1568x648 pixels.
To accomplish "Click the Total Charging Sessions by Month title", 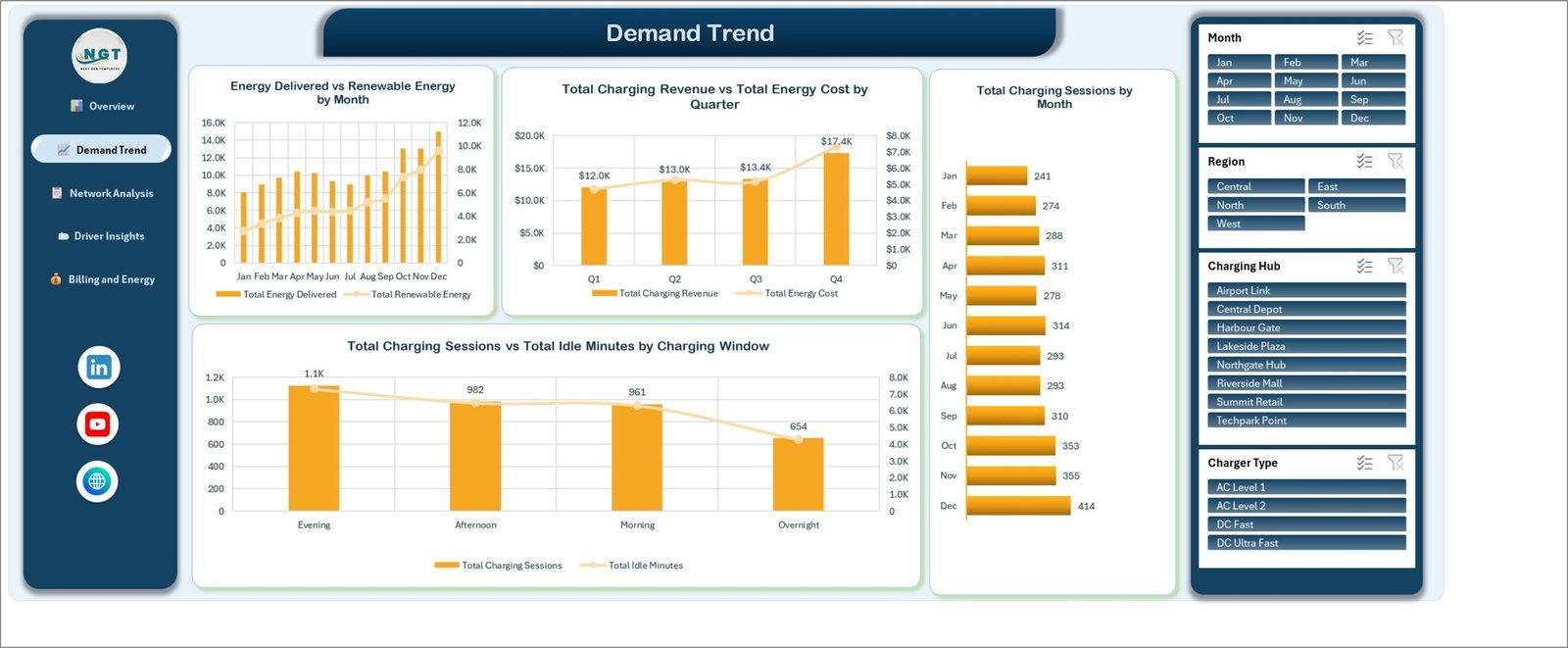I will click(x=1054, y=97).
